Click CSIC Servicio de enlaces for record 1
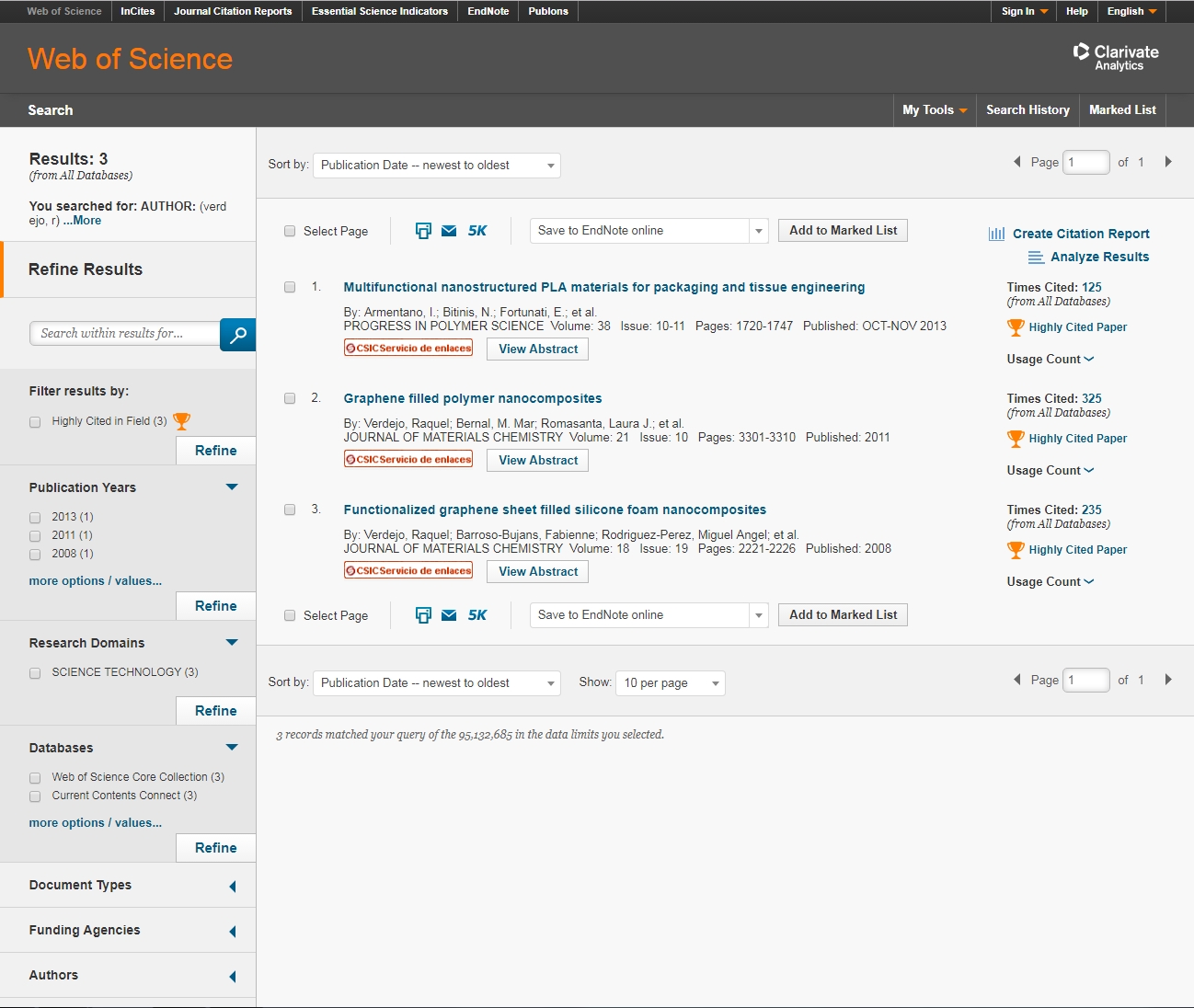 408,349
